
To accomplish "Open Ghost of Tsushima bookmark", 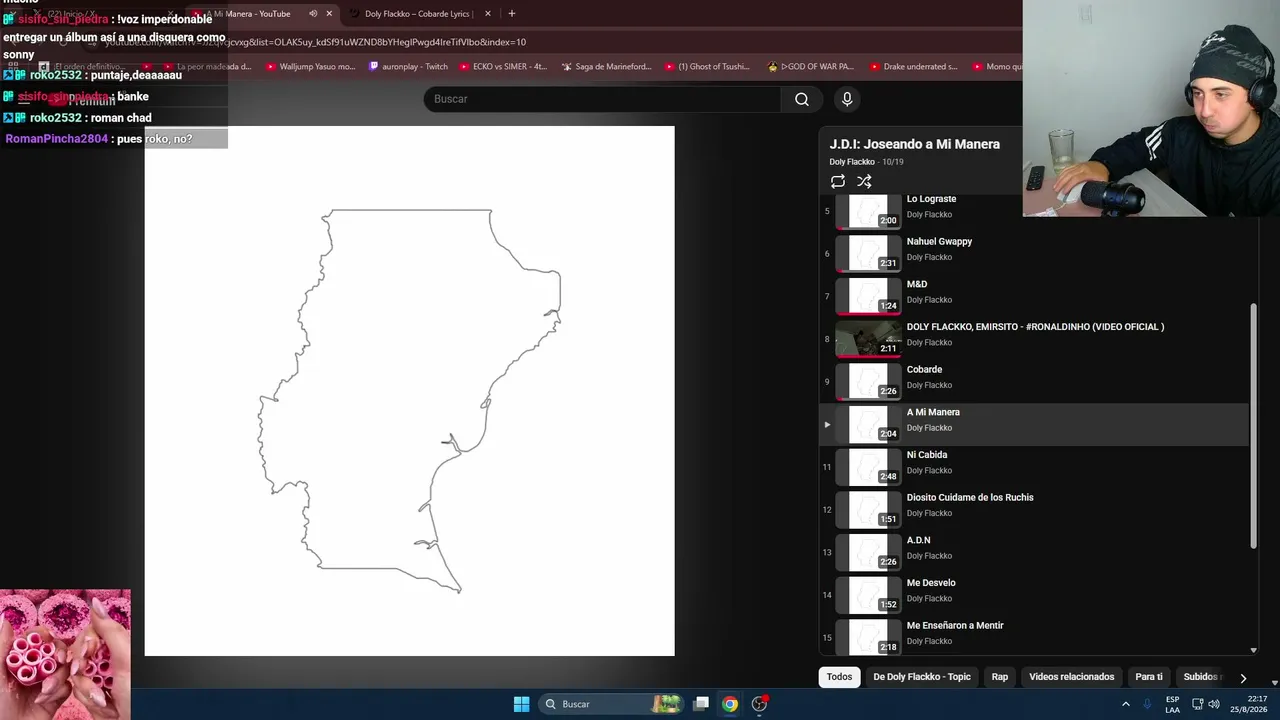I will tap(706, 67).
